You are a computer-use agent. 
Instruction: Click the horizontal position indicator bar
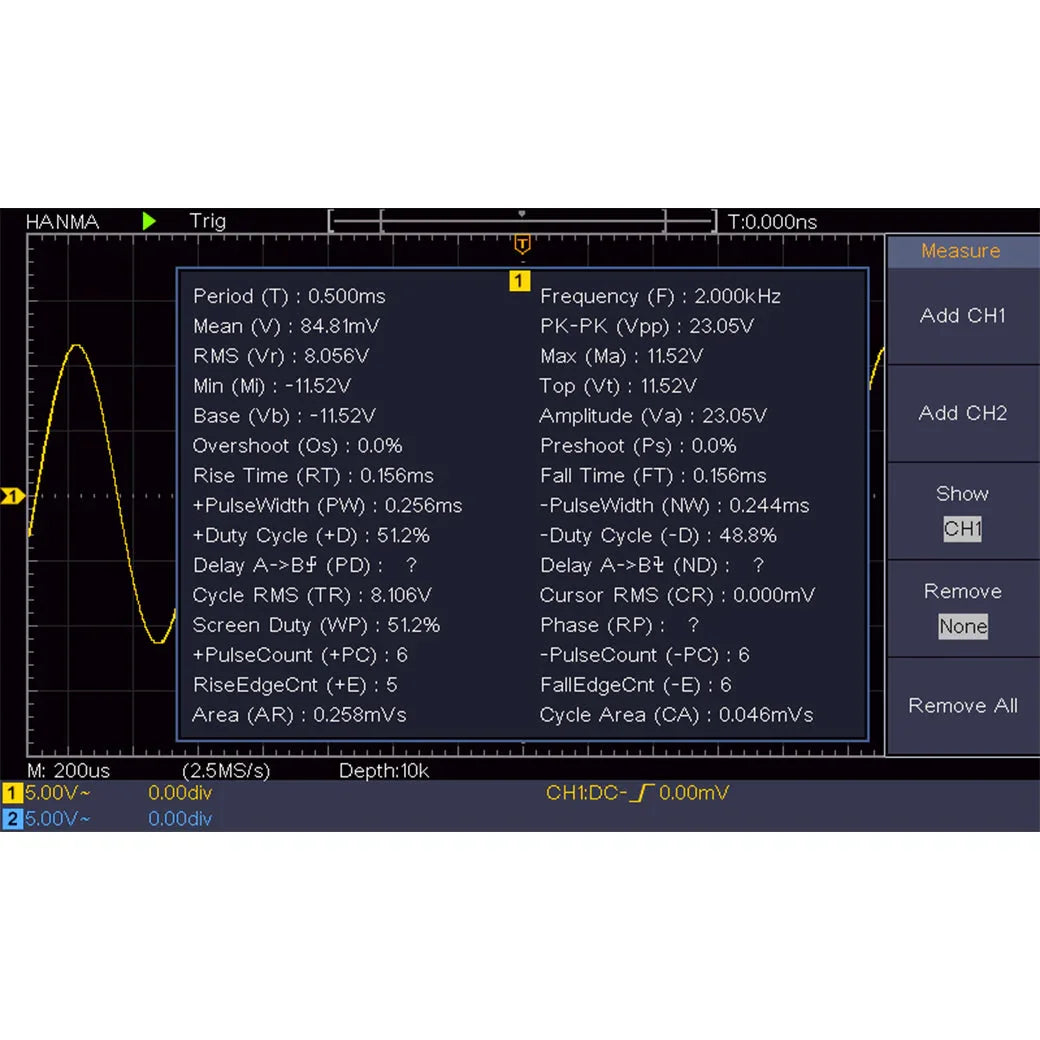tap(522, 221)
